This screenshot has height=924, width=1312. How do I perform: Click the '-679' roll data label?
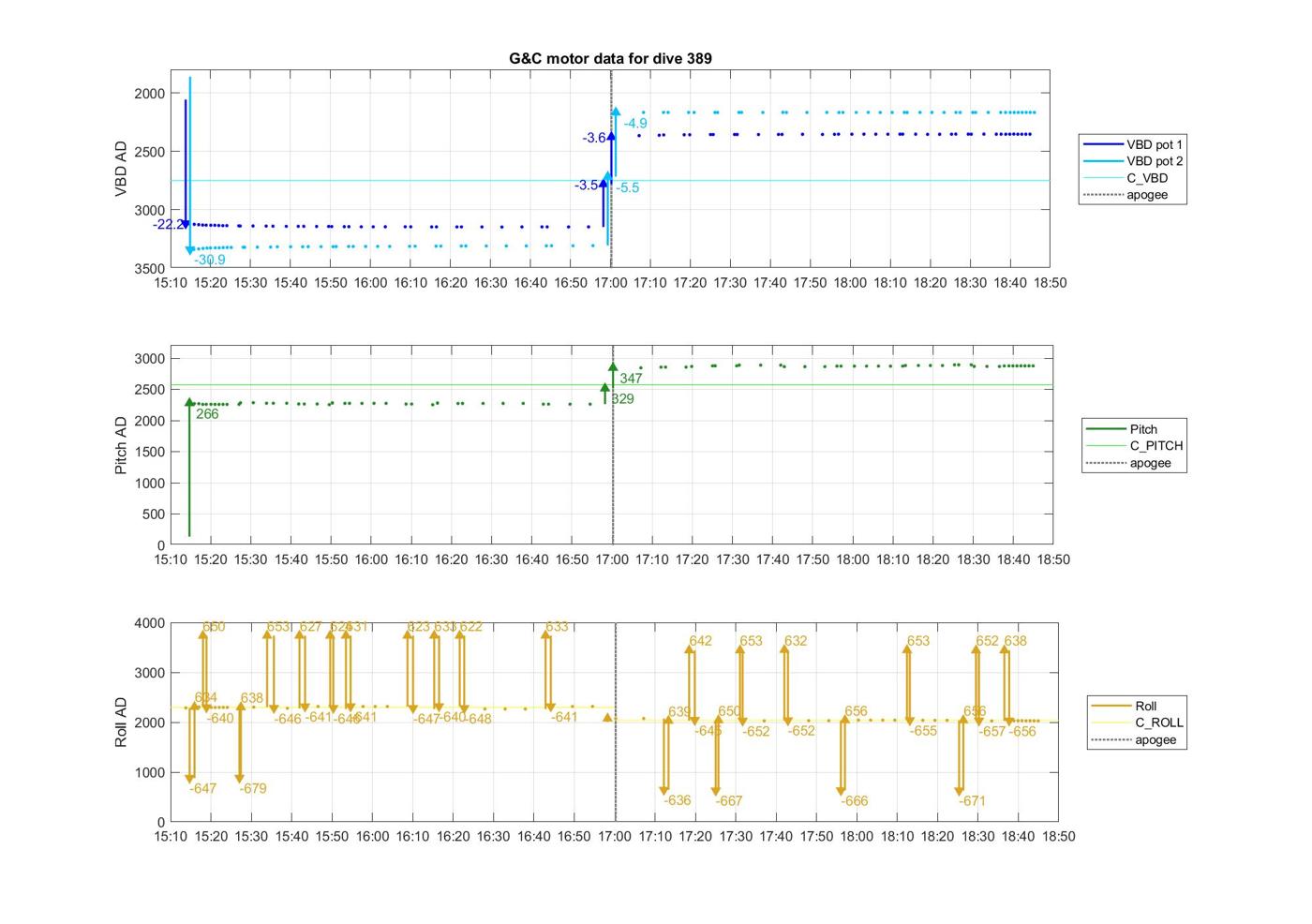[x=253, y=788]
